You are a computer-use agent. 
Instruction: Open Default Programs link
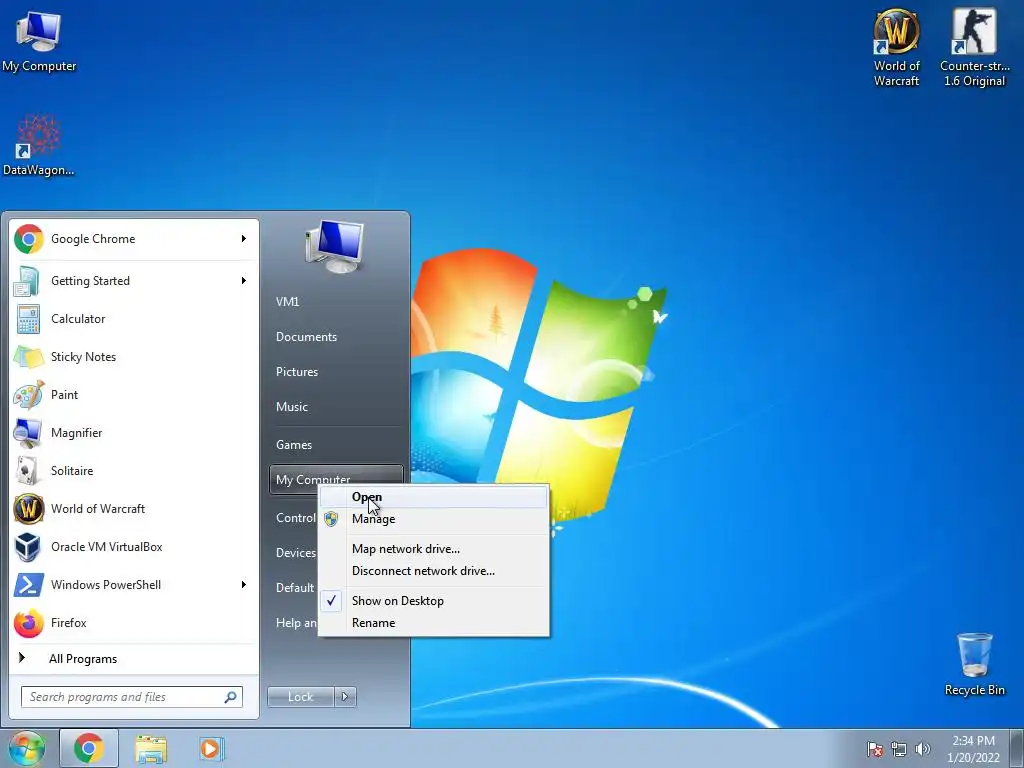point(295,588)
